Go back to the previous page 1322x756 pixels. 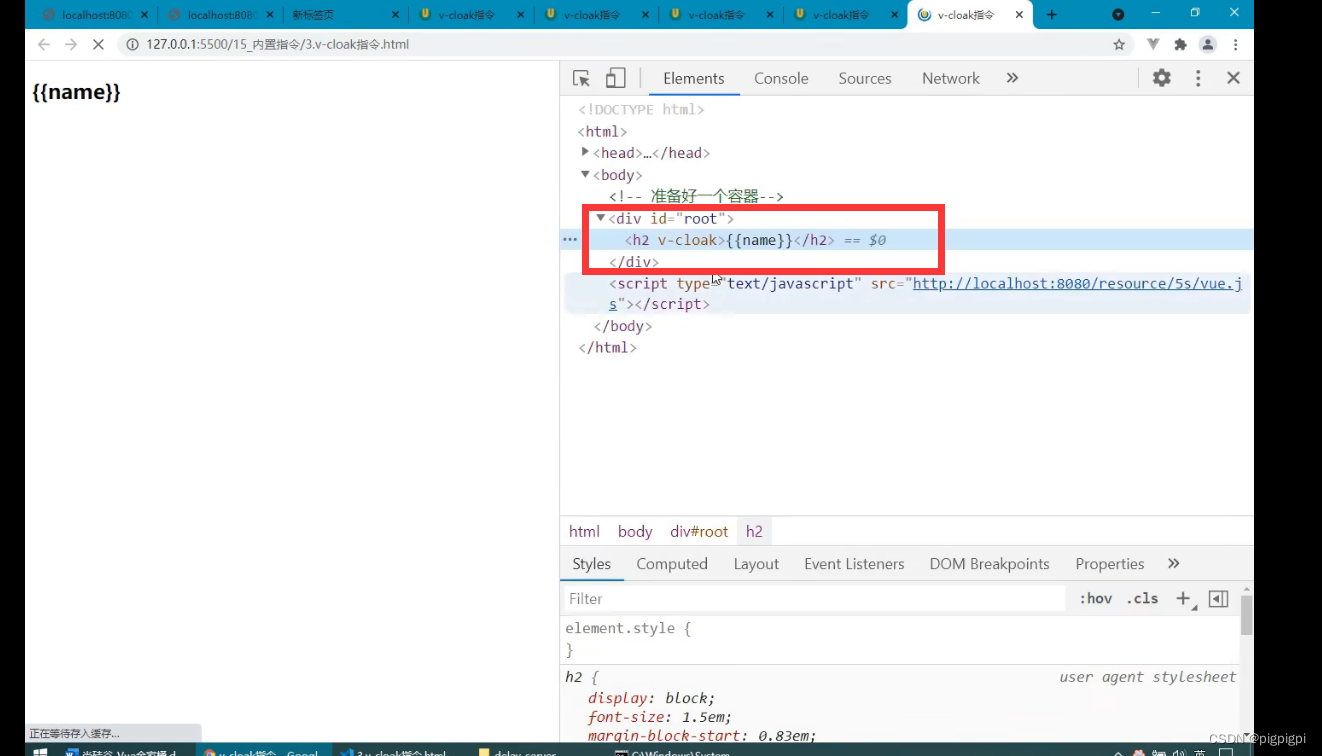(x=43, y=45)
